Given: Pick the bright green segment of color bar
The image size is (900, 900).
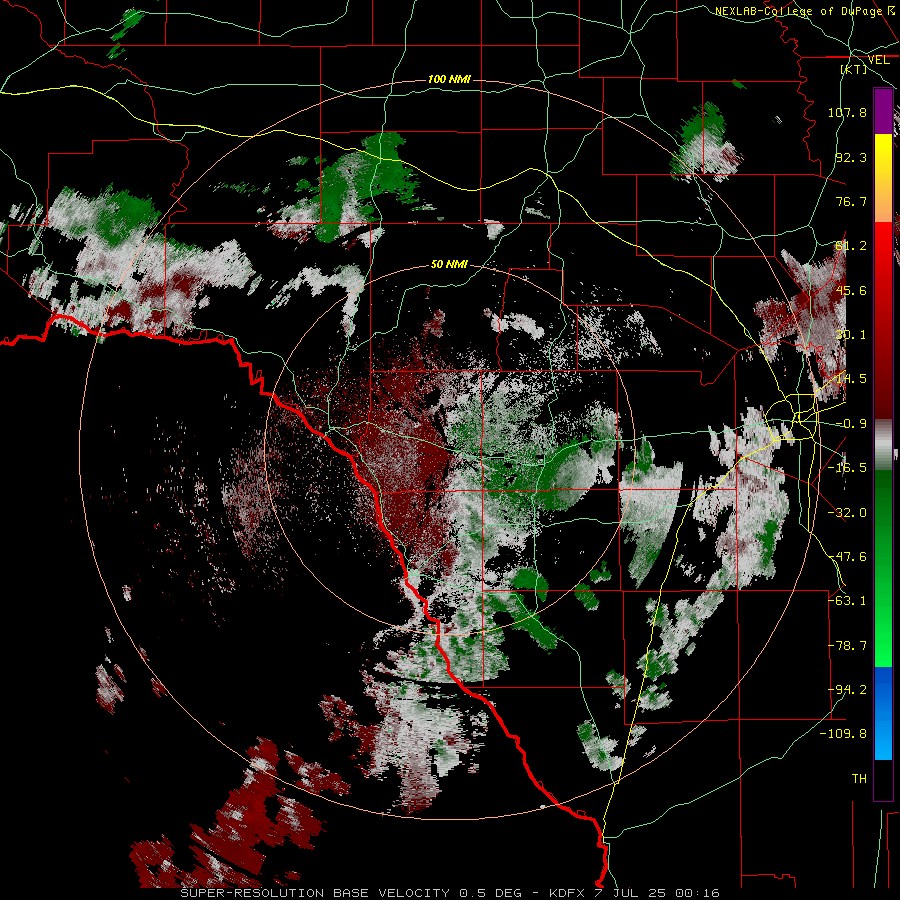Looking at the screenshot, I should click(883, 626).
